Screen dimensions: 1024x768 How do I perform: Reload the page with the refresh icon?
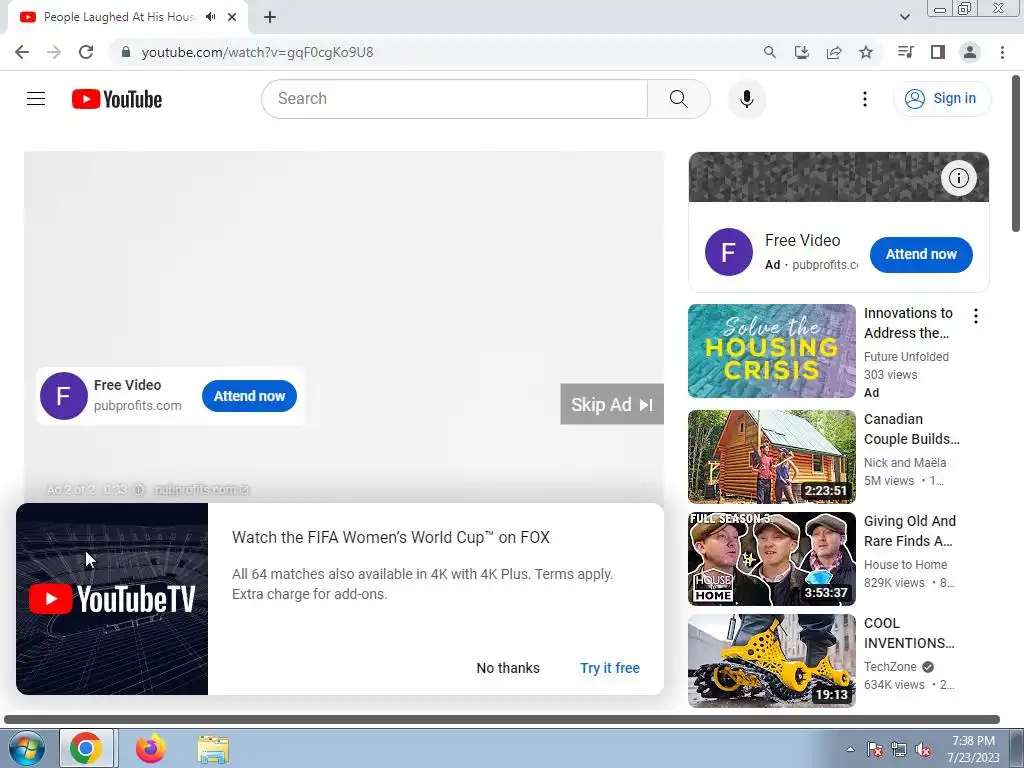(x=86, y=52)
